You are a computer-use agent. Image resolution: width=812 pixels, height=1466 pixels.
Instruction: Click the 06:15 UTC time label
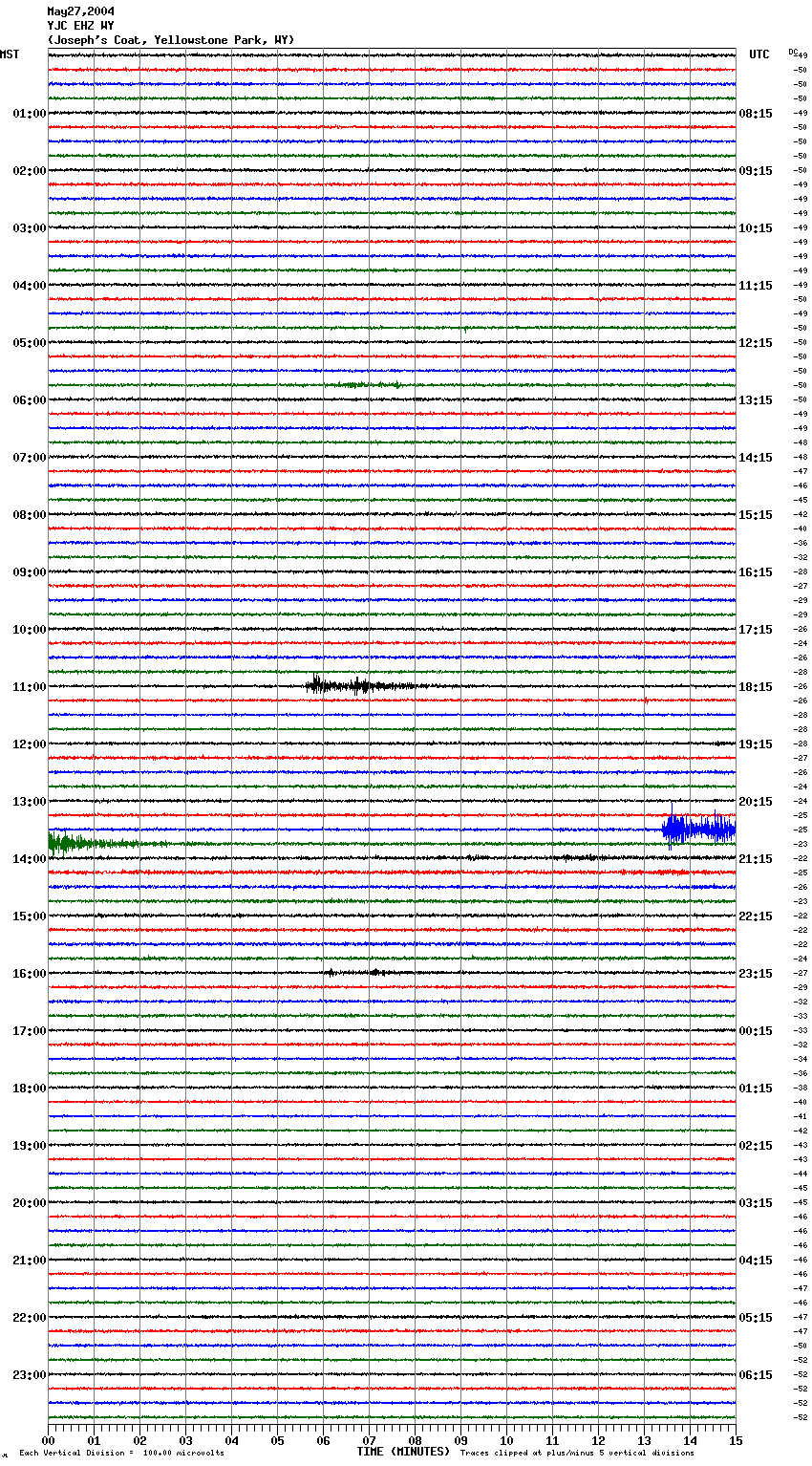point(756,1375)
